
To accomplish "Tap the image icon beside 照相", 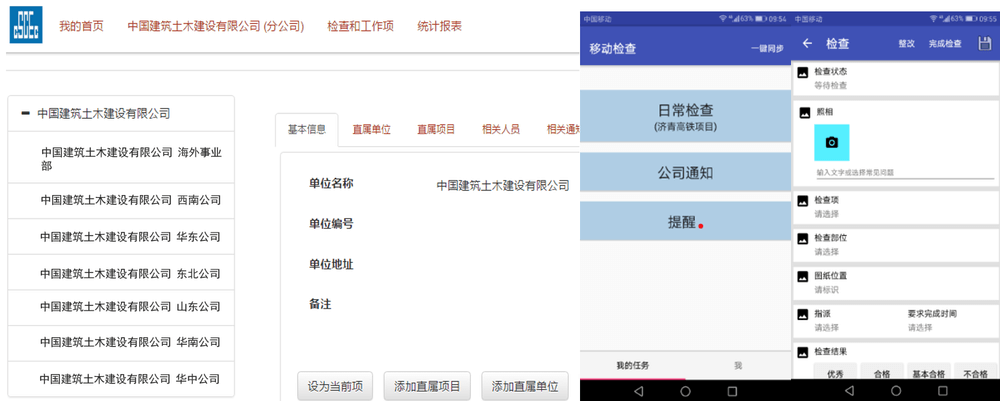I will [x=805, y=112].
